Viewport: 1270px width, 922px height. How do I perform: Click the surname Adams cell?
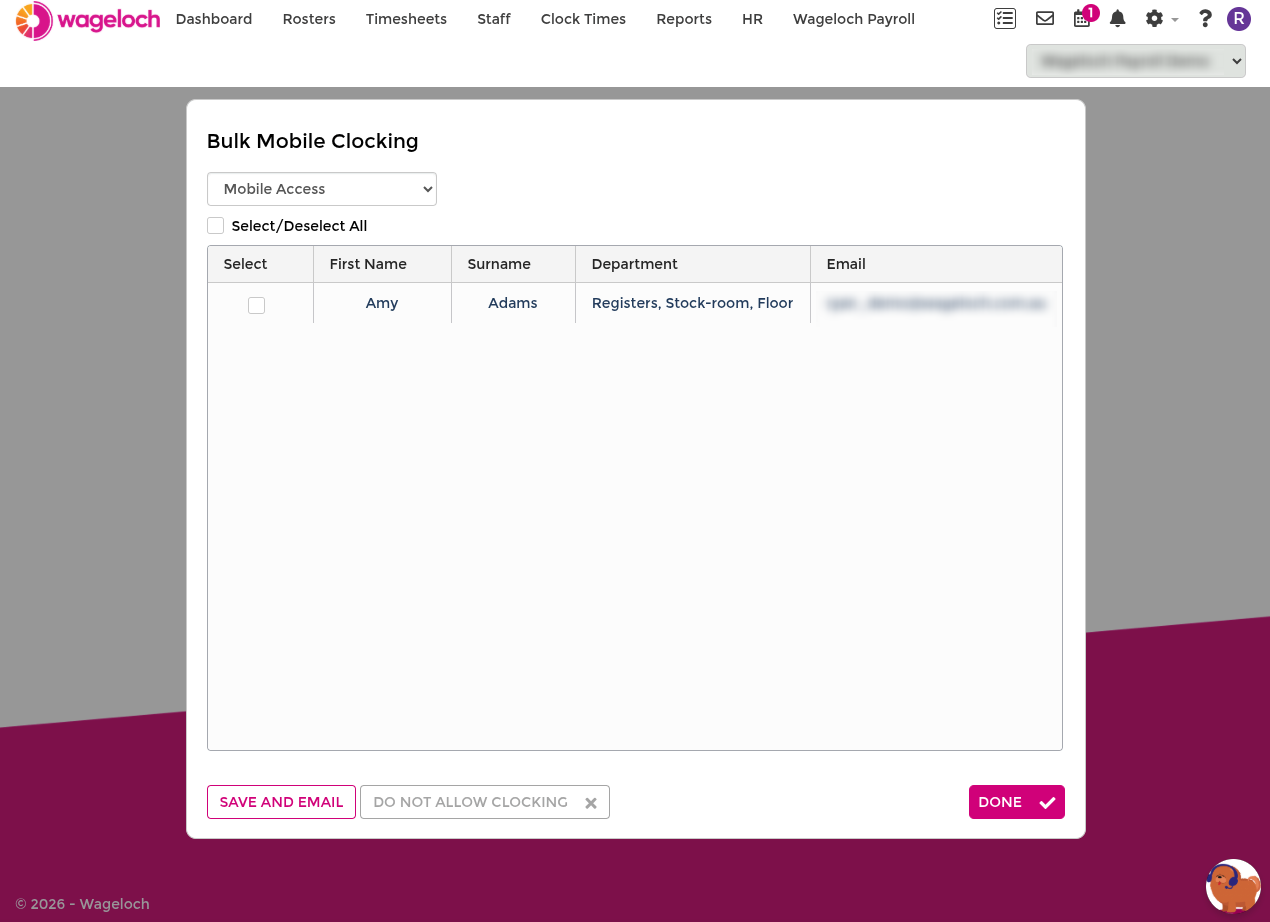513,303
